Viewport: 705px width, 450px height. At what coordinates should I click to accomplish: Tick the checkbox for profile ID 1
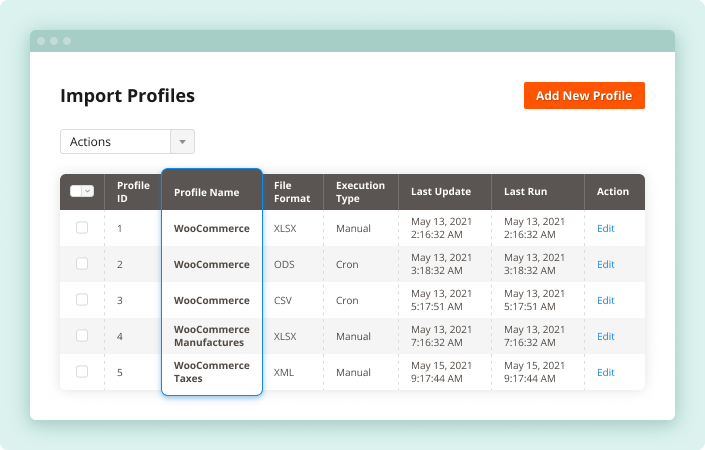tap(82, 228)
